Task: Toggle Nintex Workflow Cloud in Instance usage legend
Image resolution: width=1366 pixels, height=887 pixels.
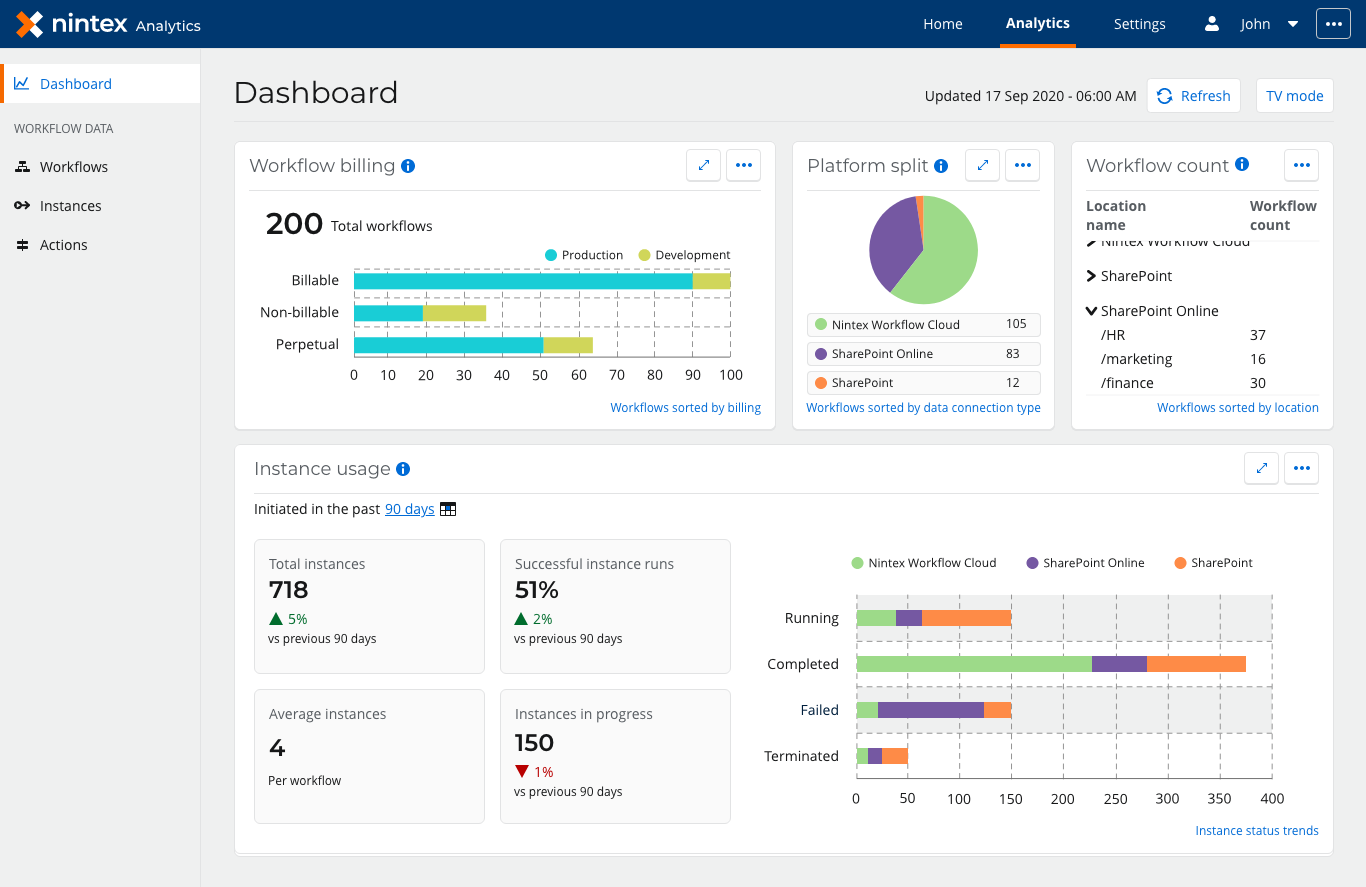Action: tap(924, 563)
